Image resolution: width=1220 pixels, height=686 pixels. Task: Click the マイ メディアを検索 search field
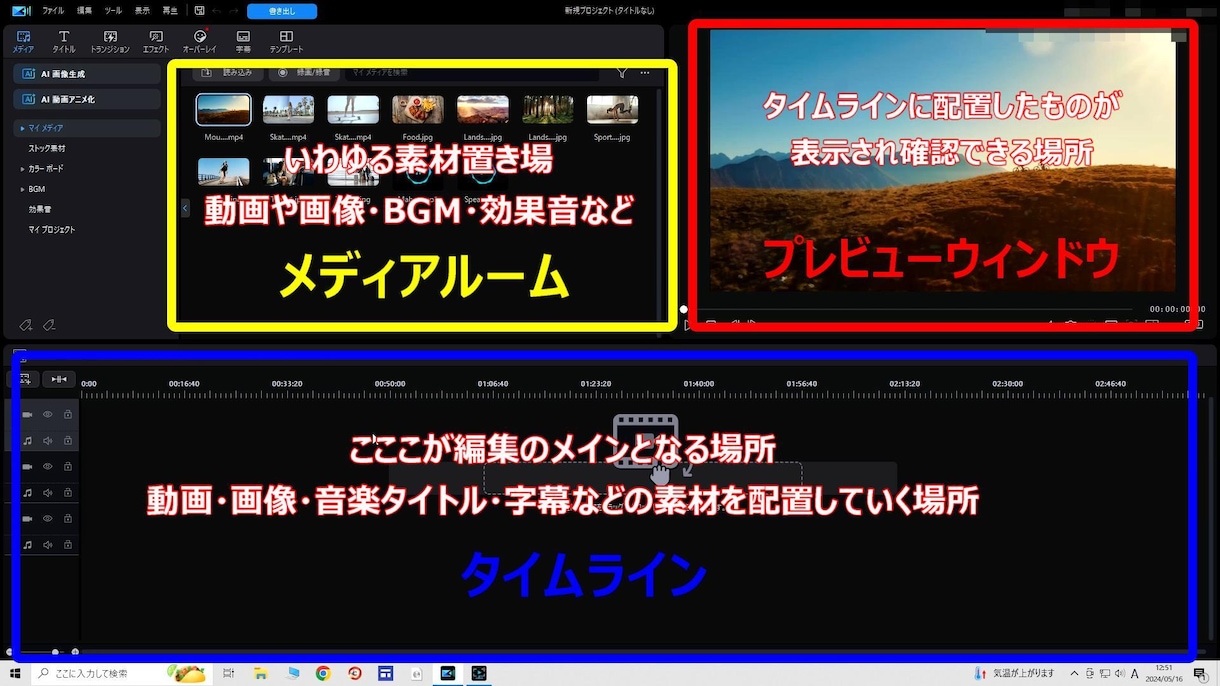coord(472,72)
